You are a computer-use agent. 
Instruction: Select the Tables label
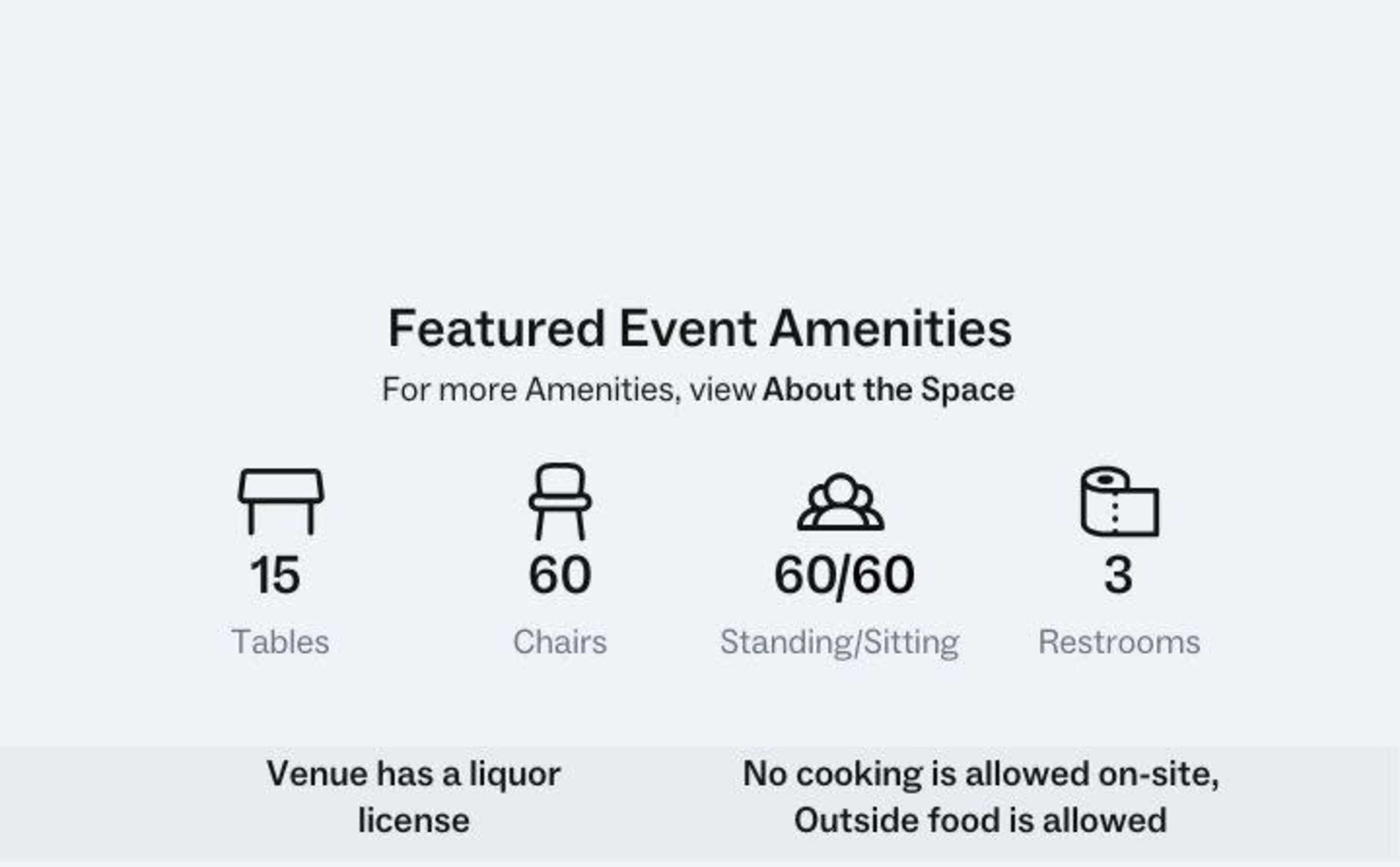click(280, 642)
